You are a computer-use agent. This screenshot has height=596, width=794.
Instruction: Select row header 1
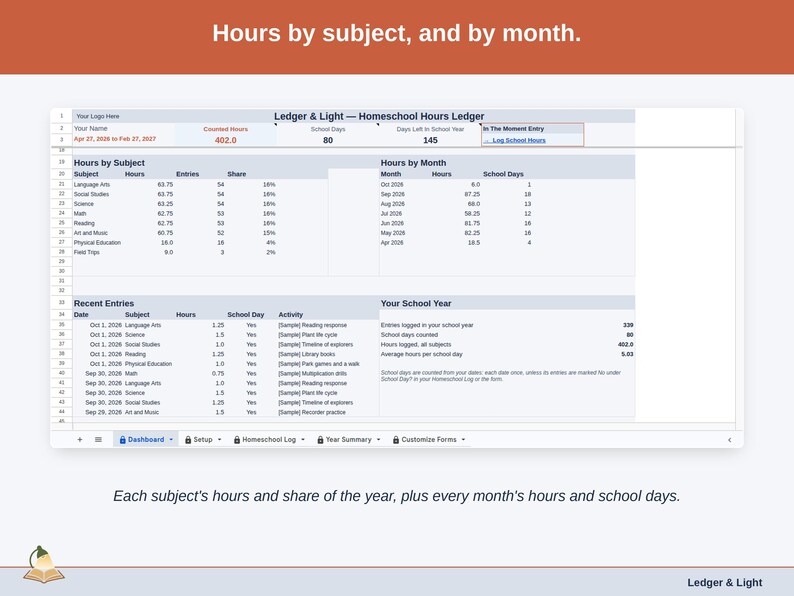(x=61, y=116)
